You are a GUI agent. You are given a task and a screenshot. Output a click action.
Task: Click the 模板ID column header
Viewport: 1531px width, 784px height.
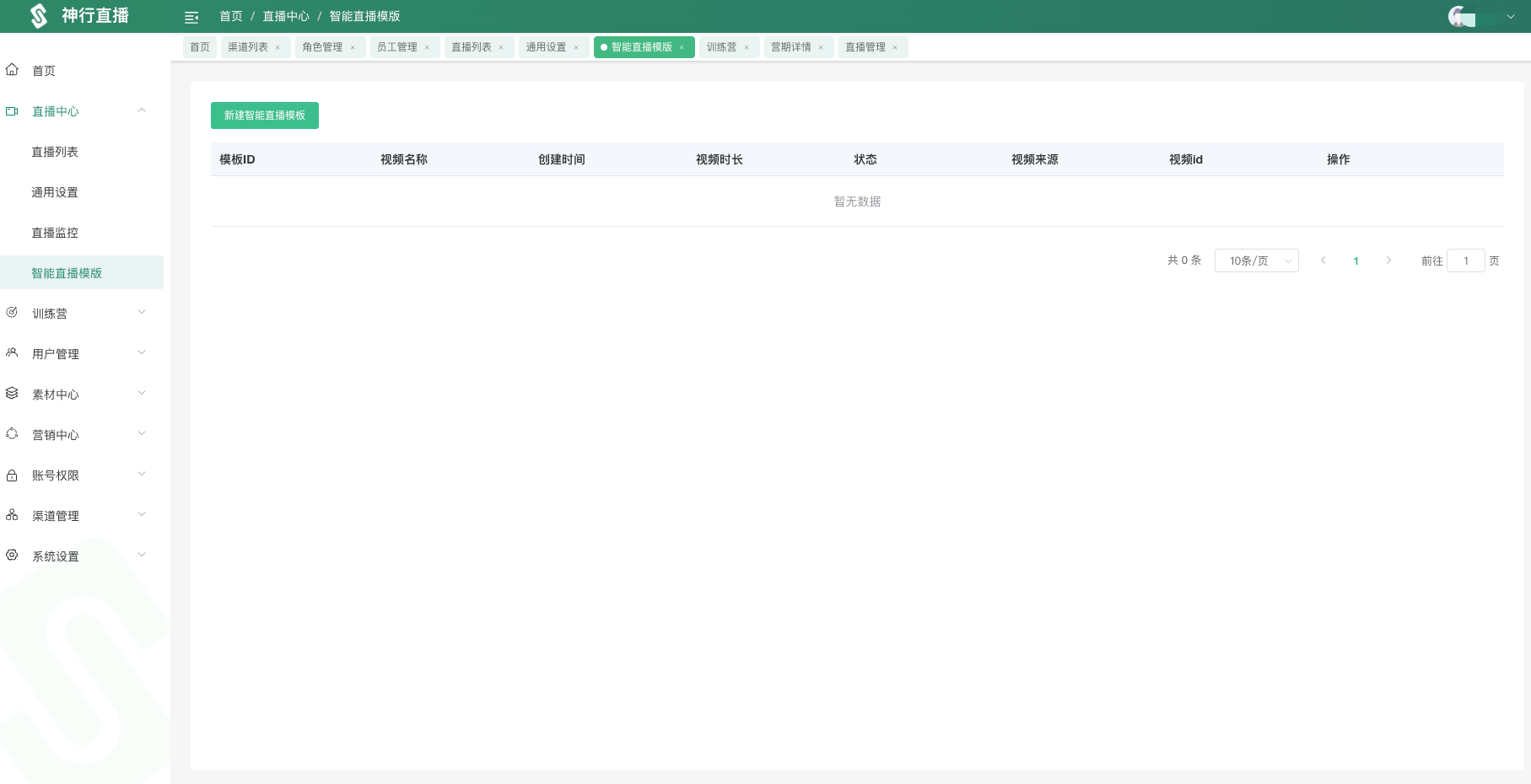point(237,159)
